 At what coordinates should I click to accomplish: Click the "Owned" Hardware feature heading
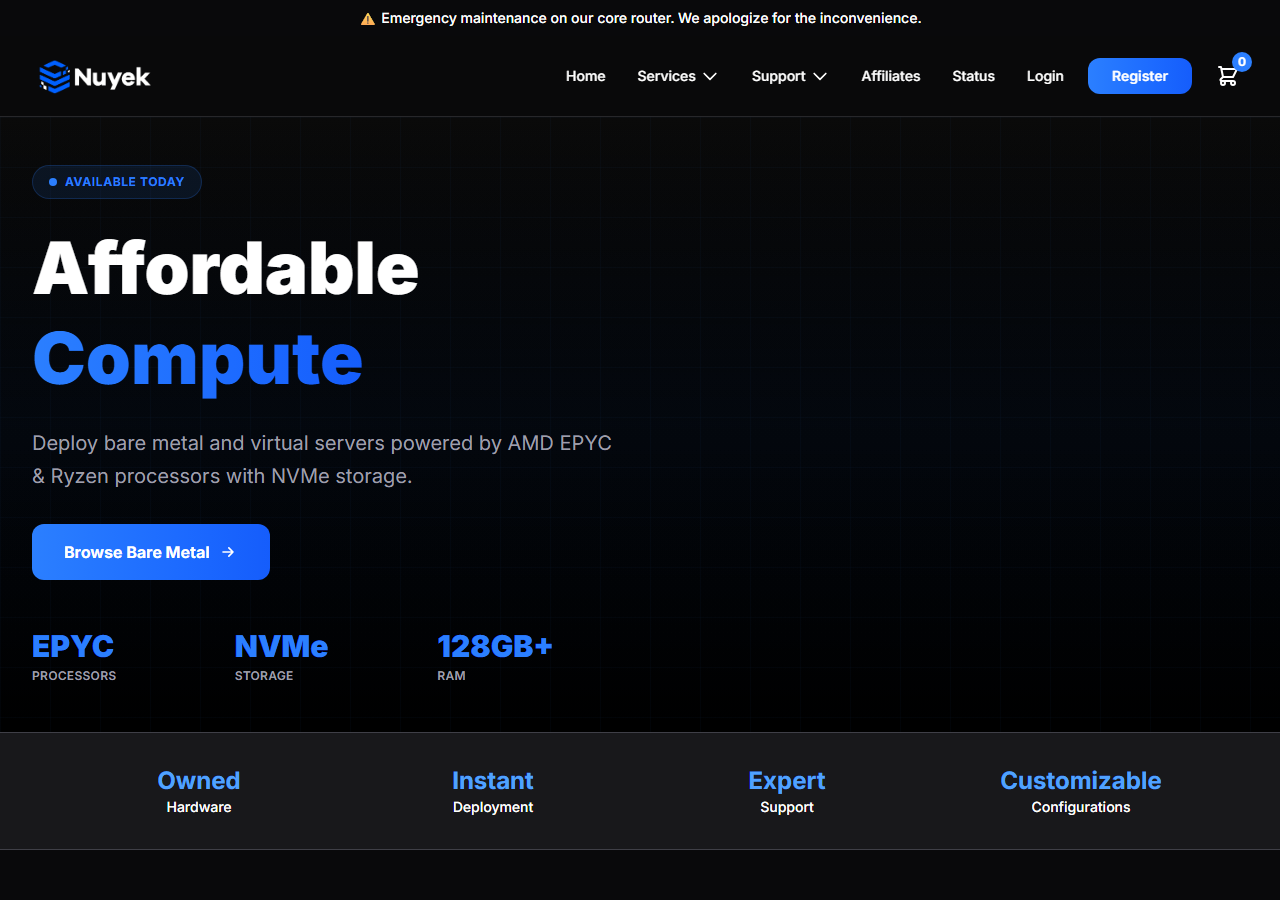(199, 780)
